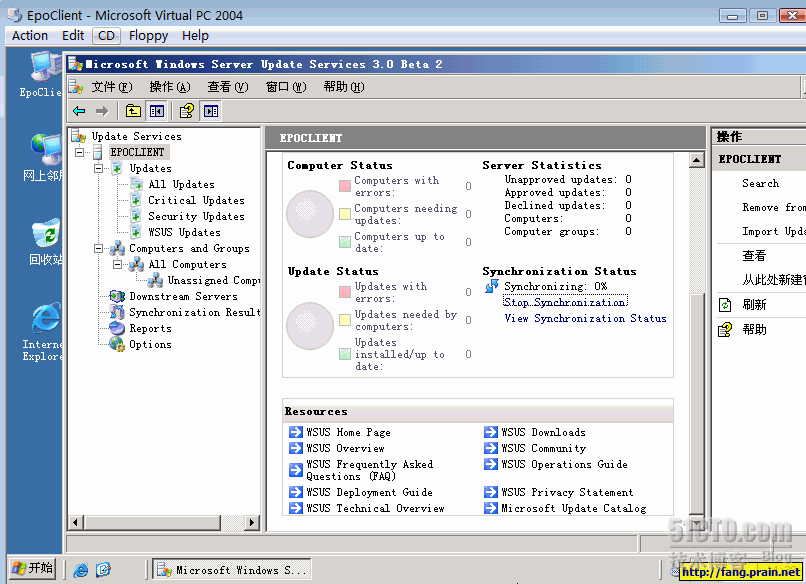The height and width of the screenshot is (584, 806).
Task: Select Security Updates in the tree
Action: coord(196,216)
